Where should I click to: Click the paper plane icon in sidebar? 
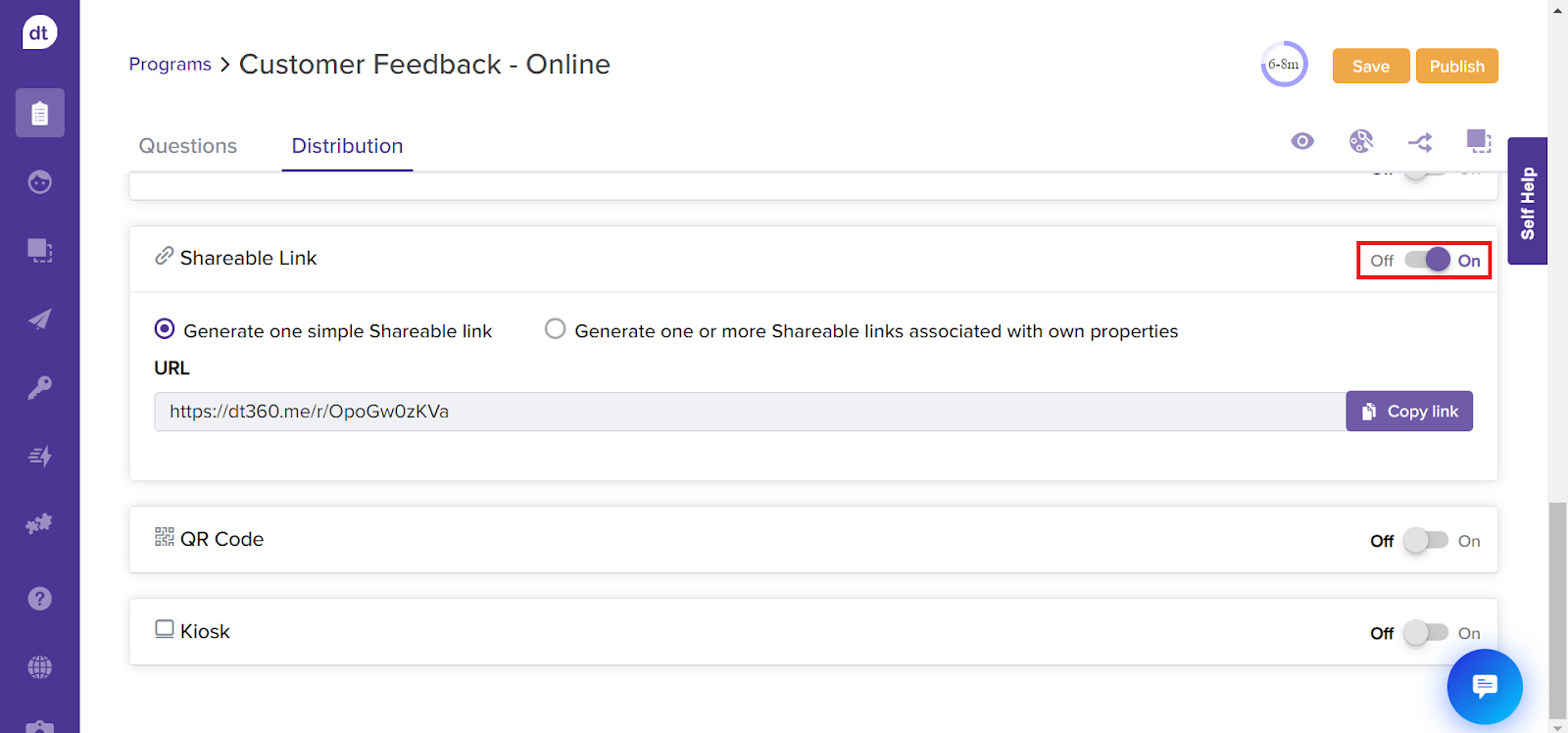(x=39, y=319)
